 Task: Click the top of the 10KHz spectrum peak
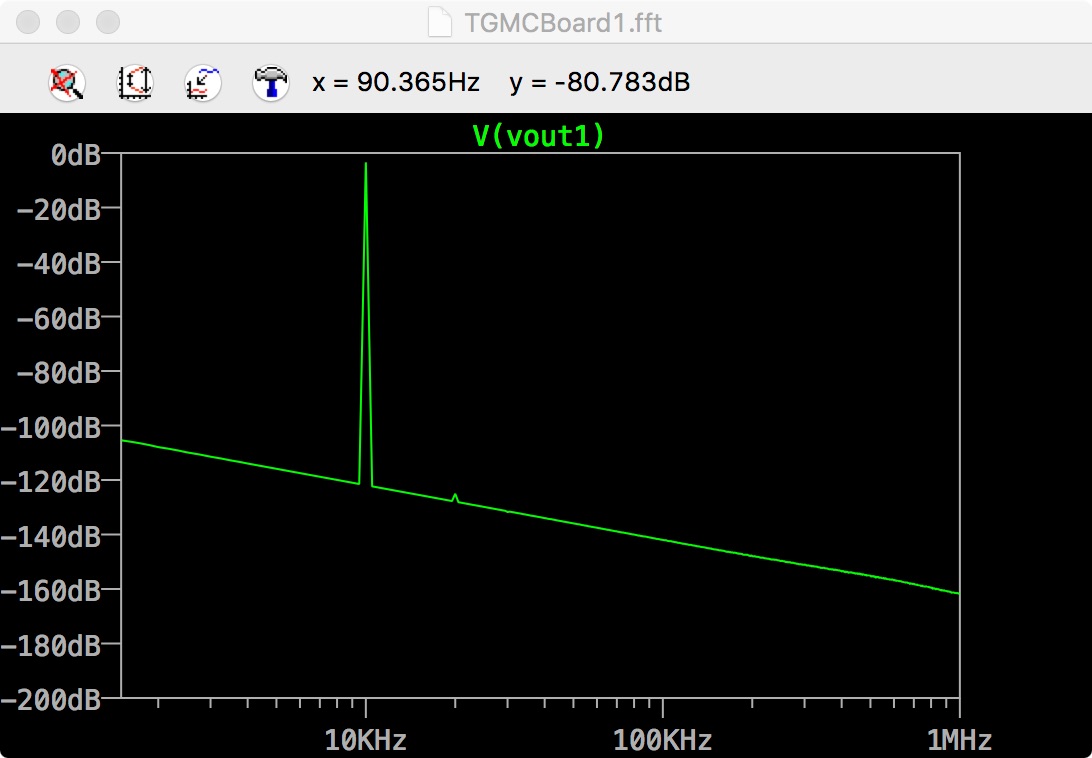click(x=366, y=164)
